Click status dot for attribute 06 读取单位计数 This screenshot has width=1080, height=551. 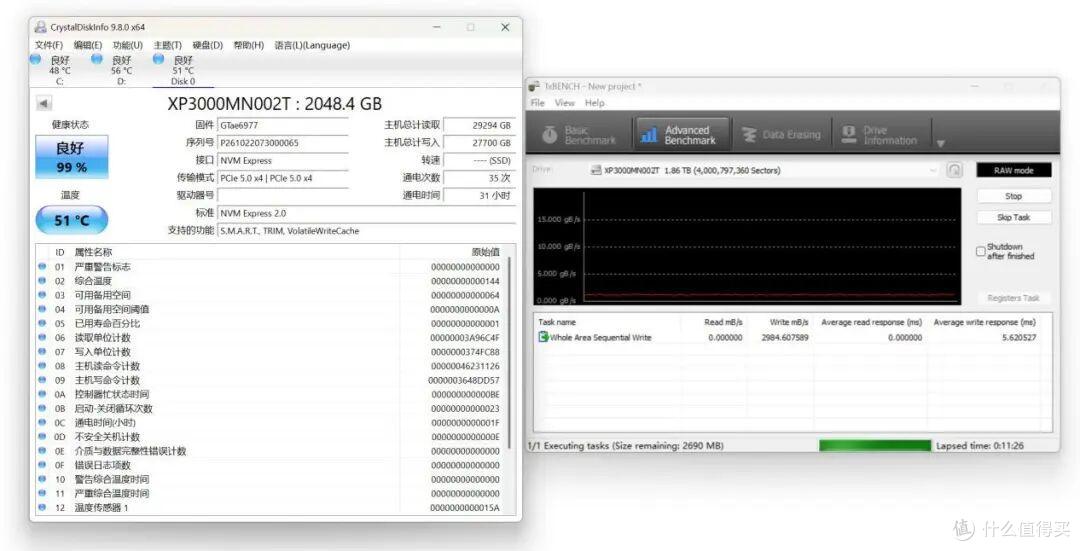42,337
